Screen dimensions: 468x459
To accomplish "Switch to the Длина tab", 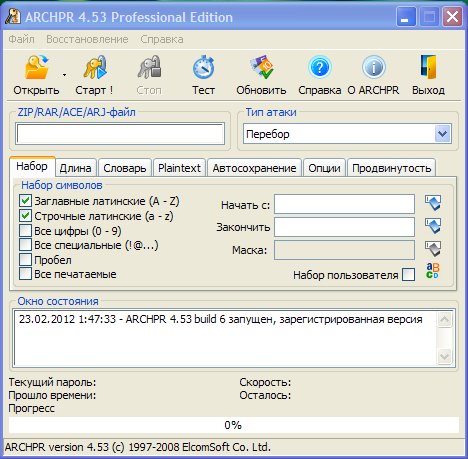I will (76, 168).
